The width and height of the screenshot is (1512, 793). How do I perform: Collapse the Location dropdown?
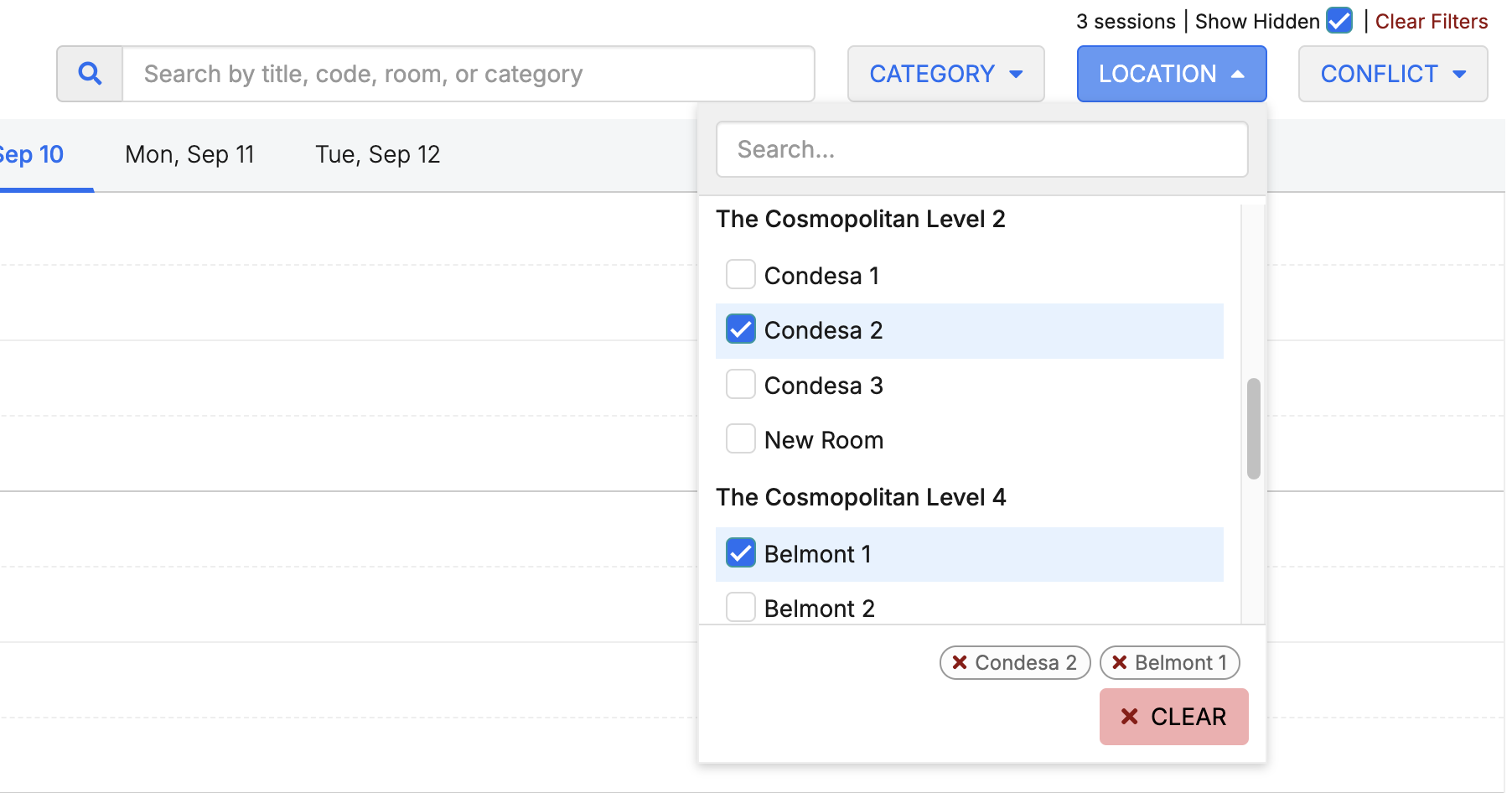[x=1171, y=74]
